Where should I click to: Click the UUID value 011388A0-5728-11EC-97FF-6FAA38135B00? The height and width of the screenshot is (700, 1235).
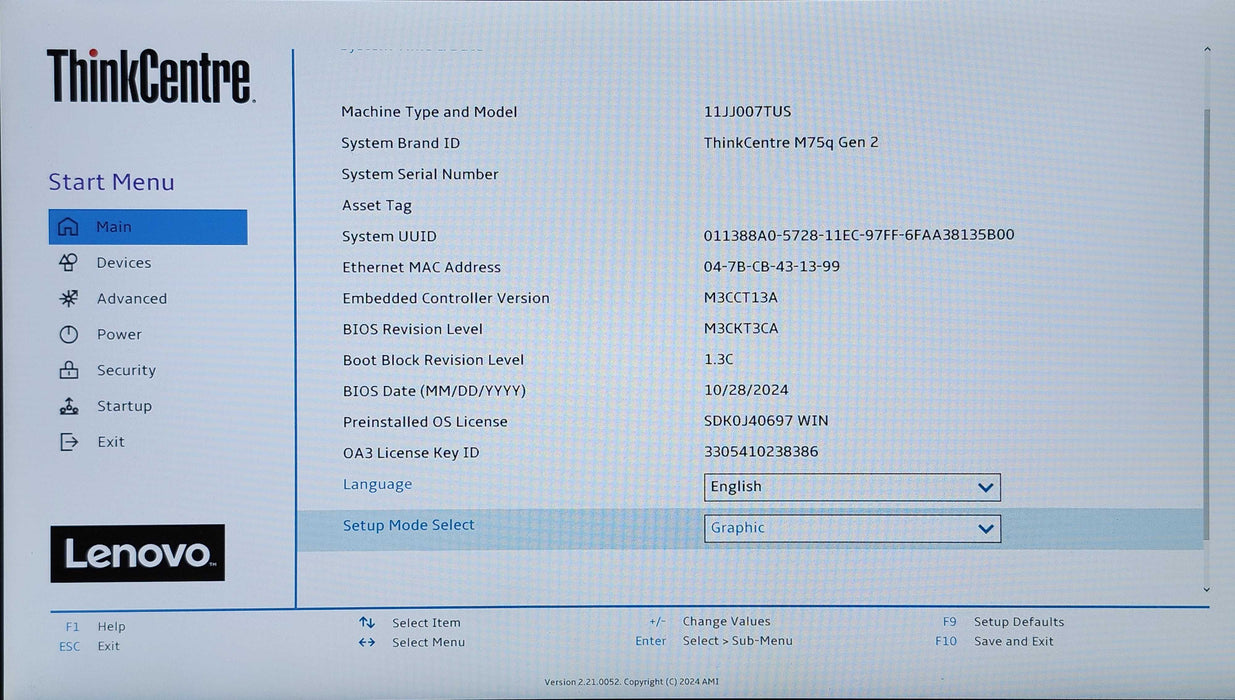859,235
